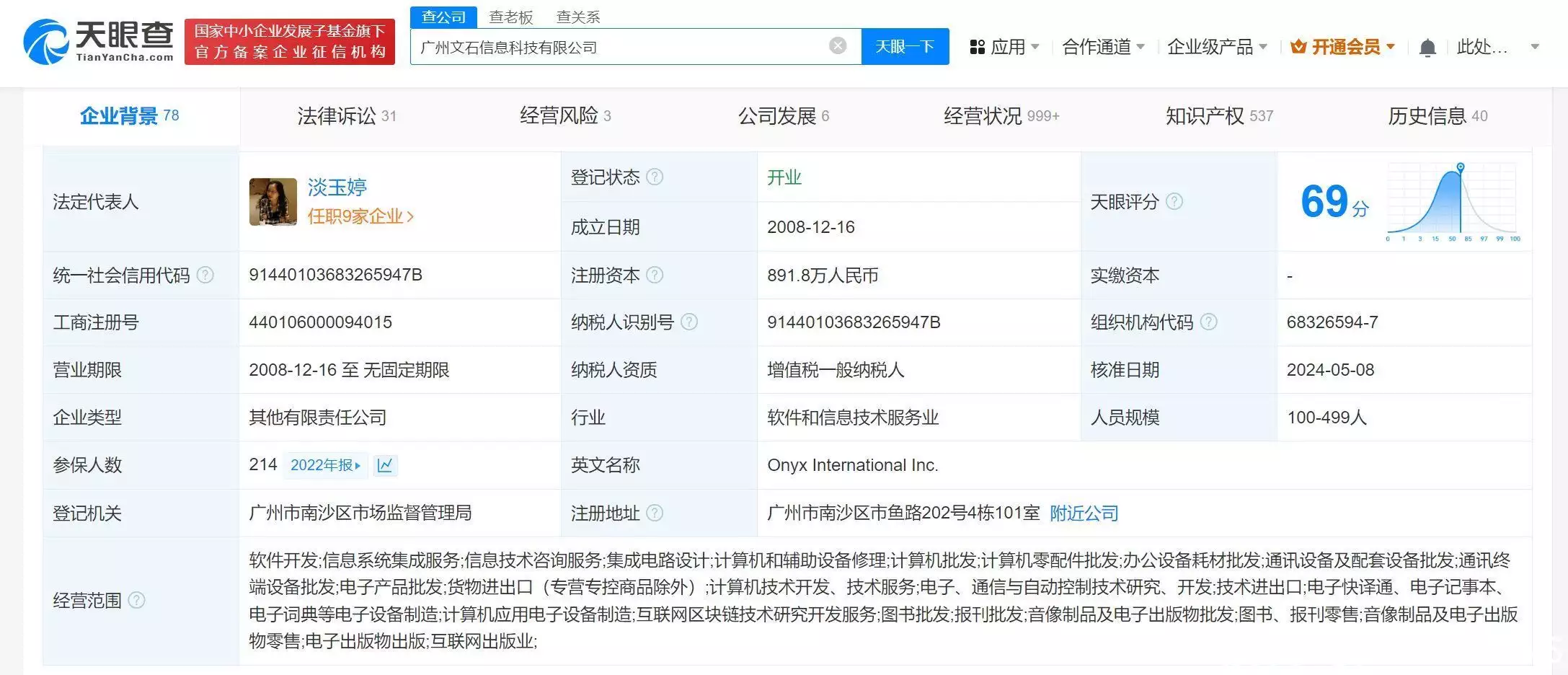
Task: Open 任职9家企业 link
Action: 360,216
